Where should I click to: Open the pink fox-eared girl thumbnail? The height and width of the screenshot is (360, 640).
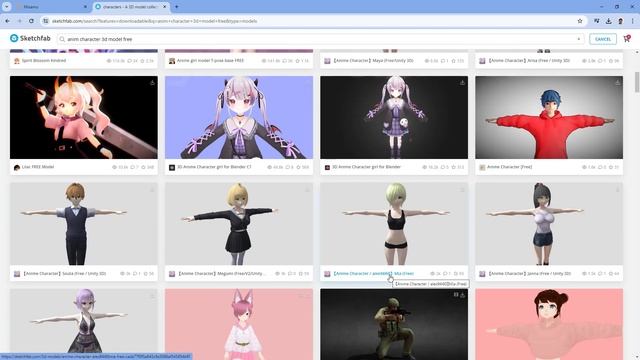click(x=239, y=324)
